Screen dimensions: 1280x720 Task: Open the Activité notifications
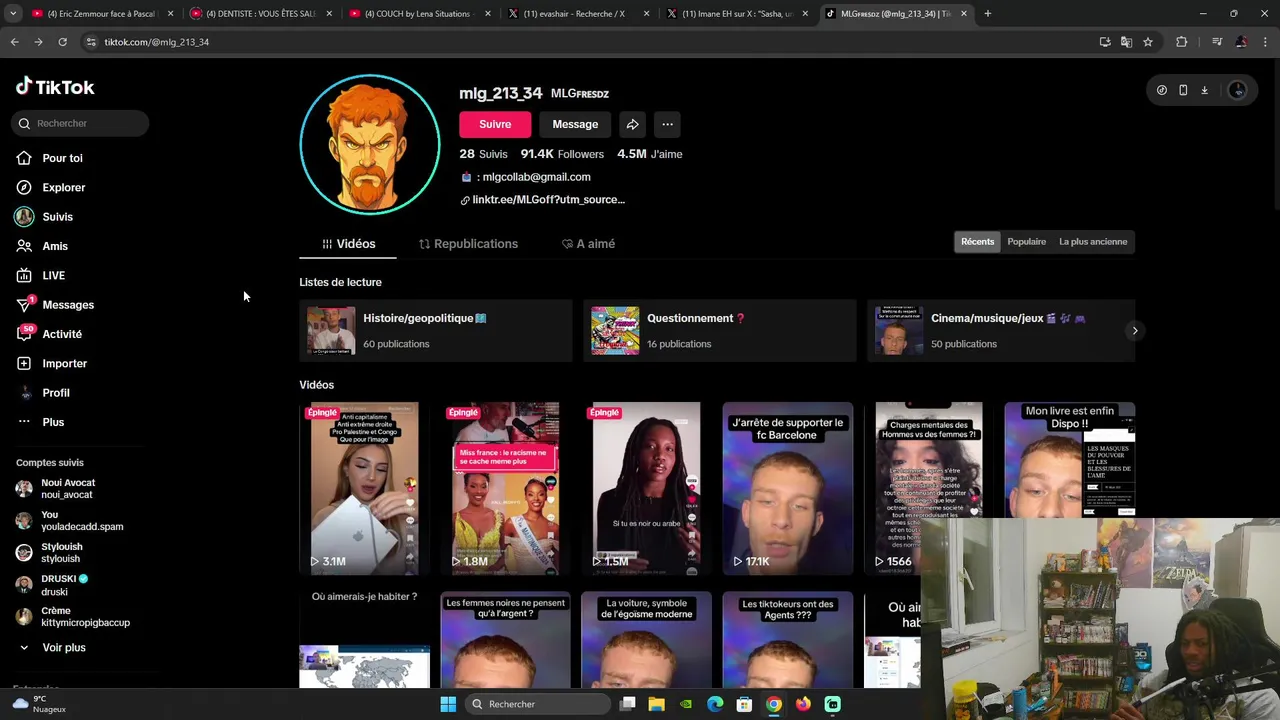(x=62, y=334)
